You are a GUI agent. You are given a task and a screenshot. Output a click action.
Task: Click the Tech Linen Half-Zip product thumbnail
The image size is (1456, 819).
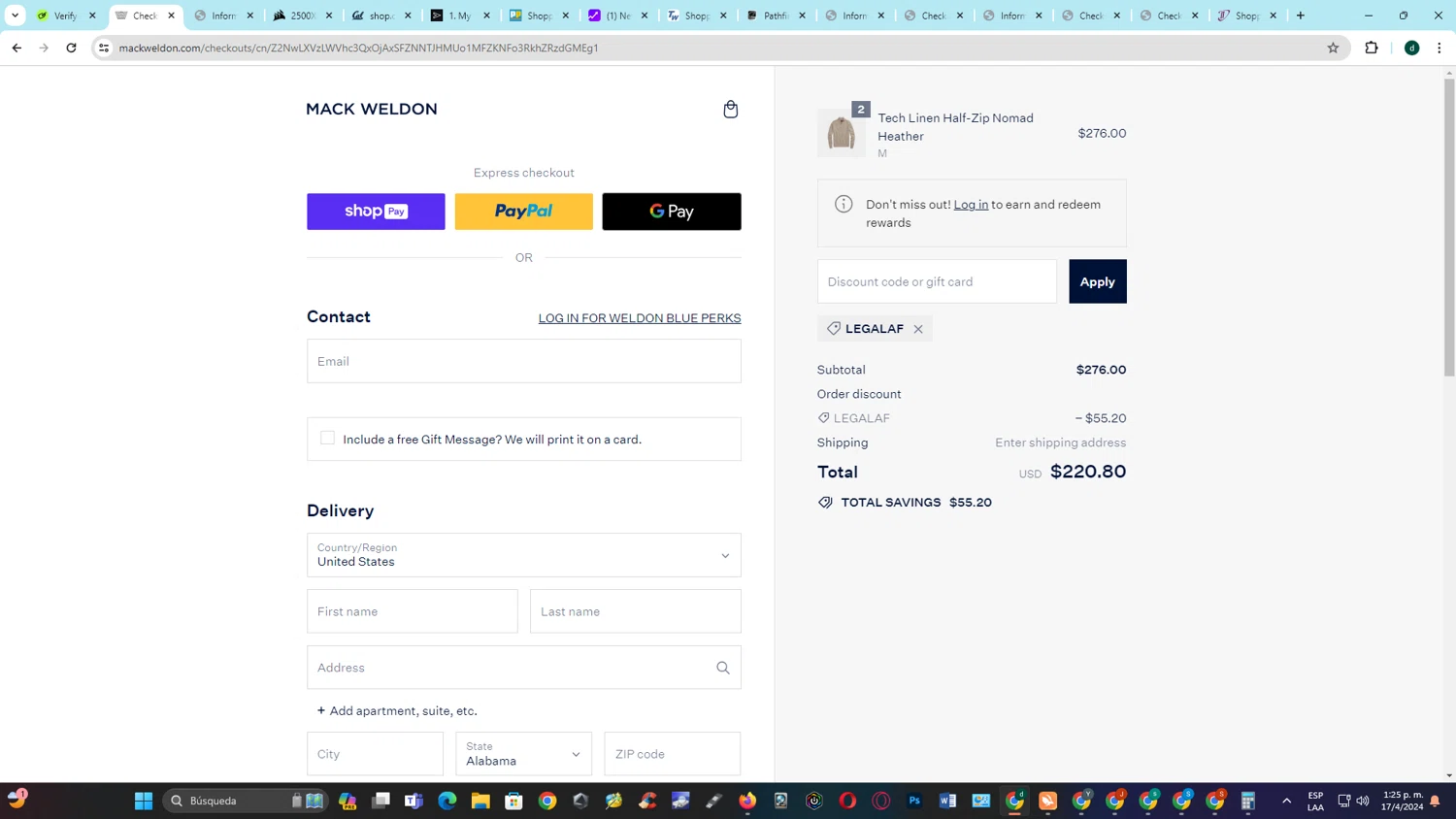point(842,133)
